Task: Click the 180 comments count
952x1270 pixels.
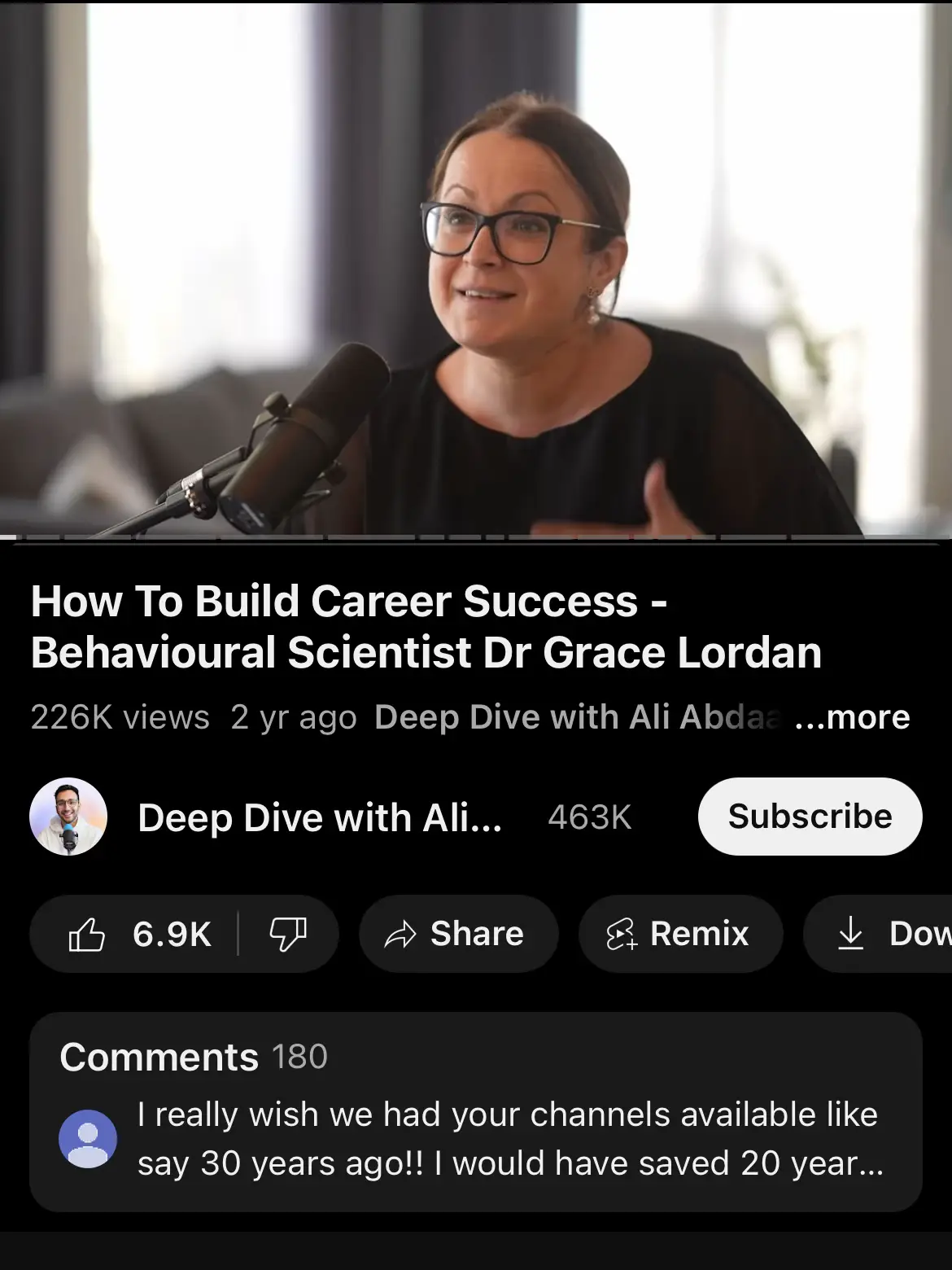Action: tap(299, 1058)
